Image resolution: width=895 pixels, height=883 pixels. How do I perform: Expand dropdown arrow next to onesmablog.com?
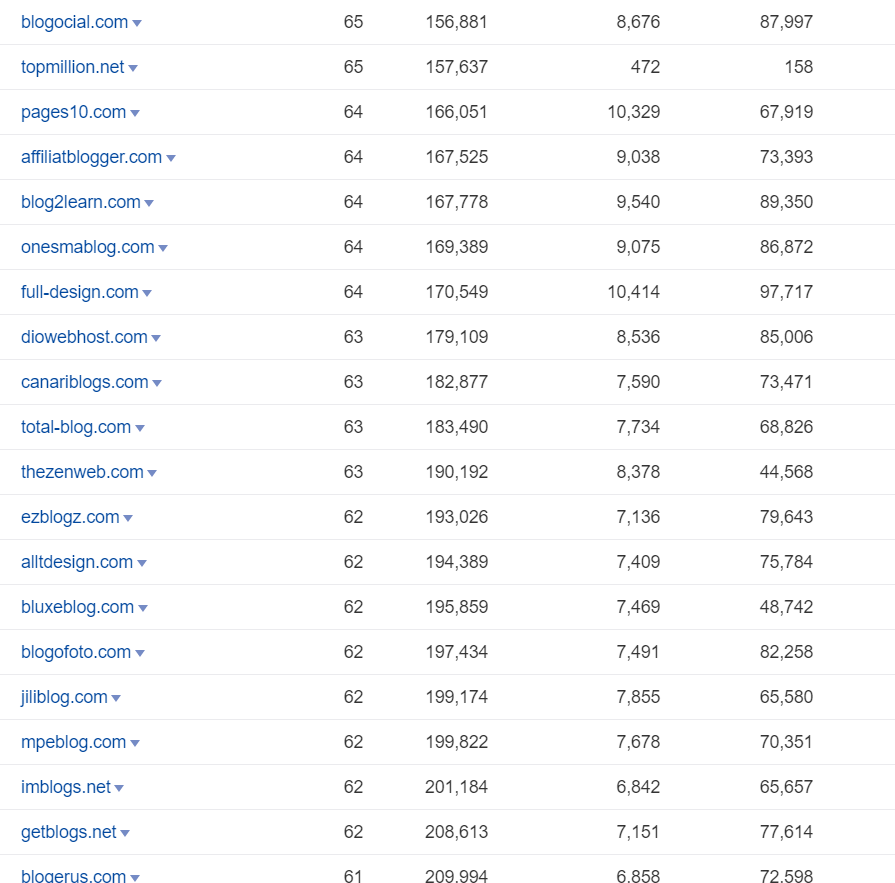coord(163,248)
